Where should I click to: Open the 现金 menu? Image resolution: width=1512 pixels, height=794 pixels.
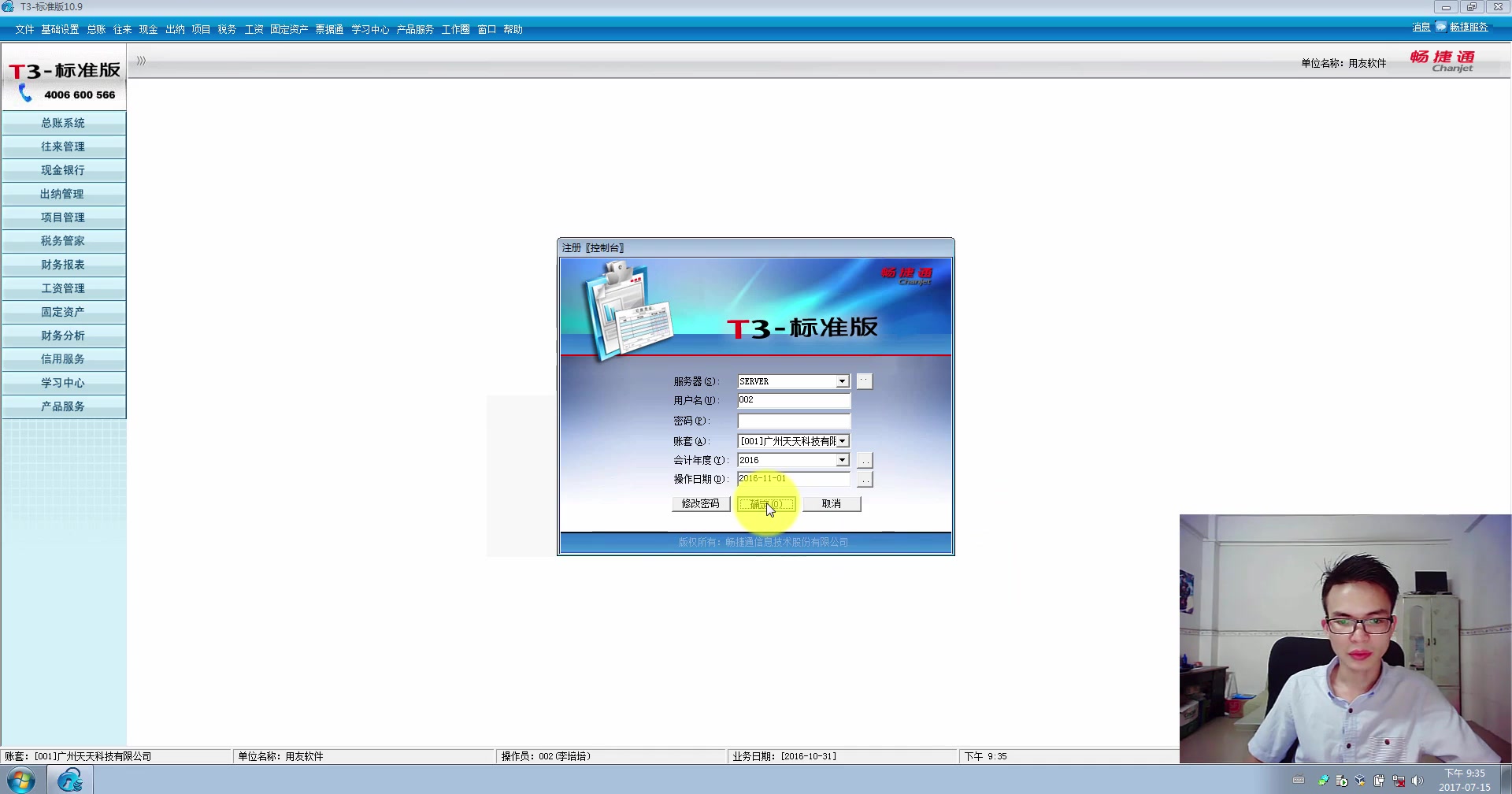point(148,29)
